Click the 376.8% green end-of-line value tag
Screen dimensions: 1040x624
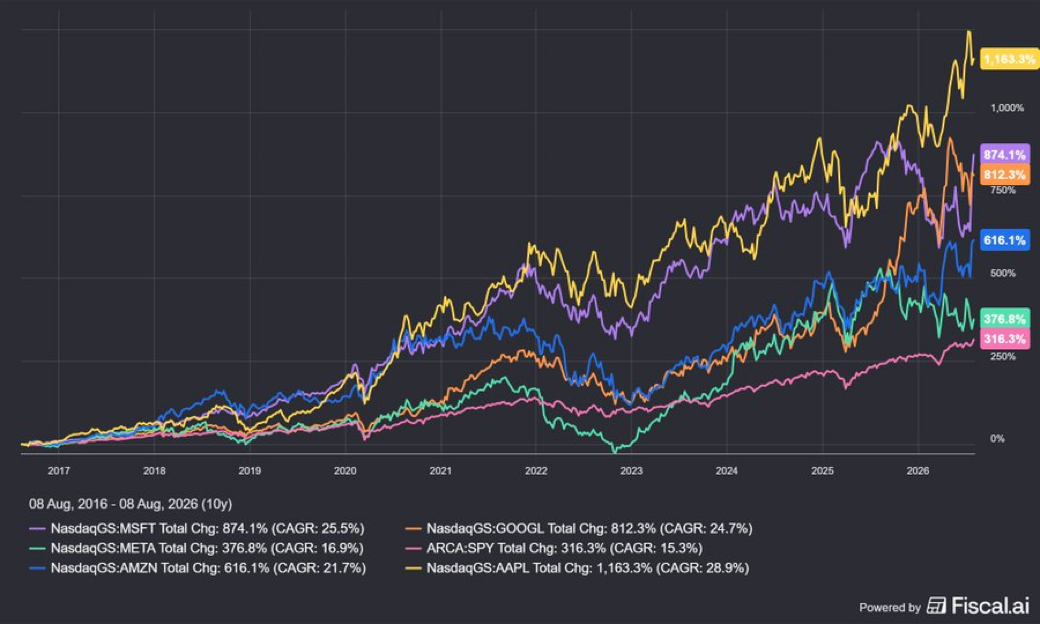1005,319
